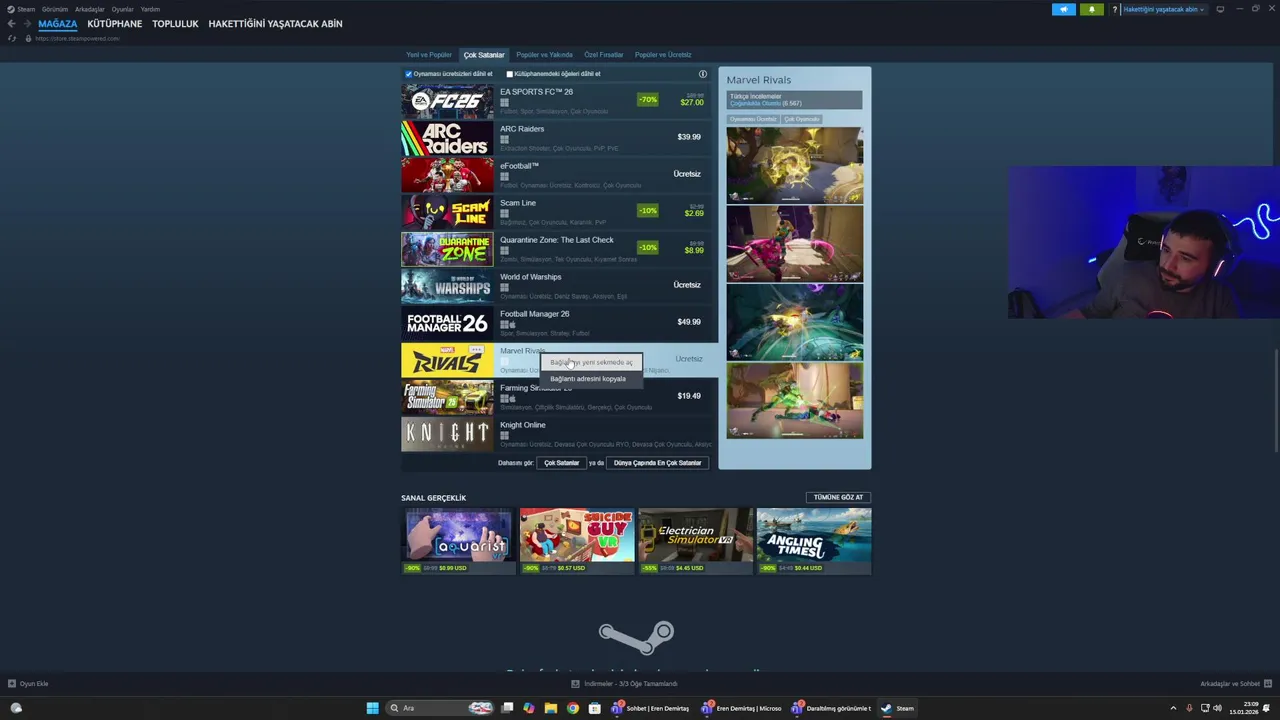This screenshot has width=1280, height=720.
Task: Open the Oyunlar menu
Action: [122, 9]
